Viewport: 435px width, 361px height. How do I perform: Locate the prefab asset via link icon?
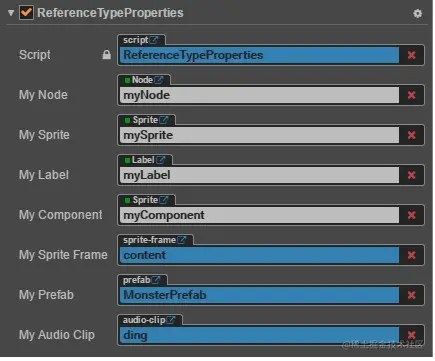click(156, 280)
